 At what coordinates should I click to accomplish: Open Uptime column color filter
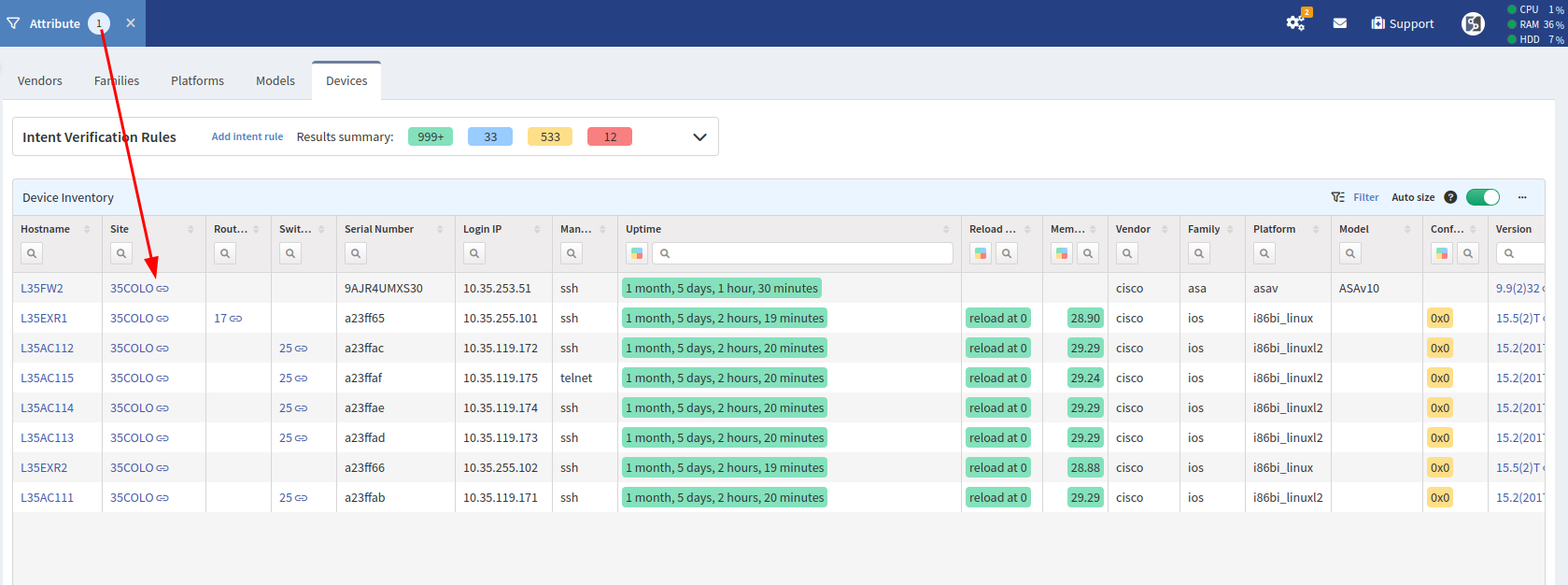pyautogui.click(x=637, y=253)
